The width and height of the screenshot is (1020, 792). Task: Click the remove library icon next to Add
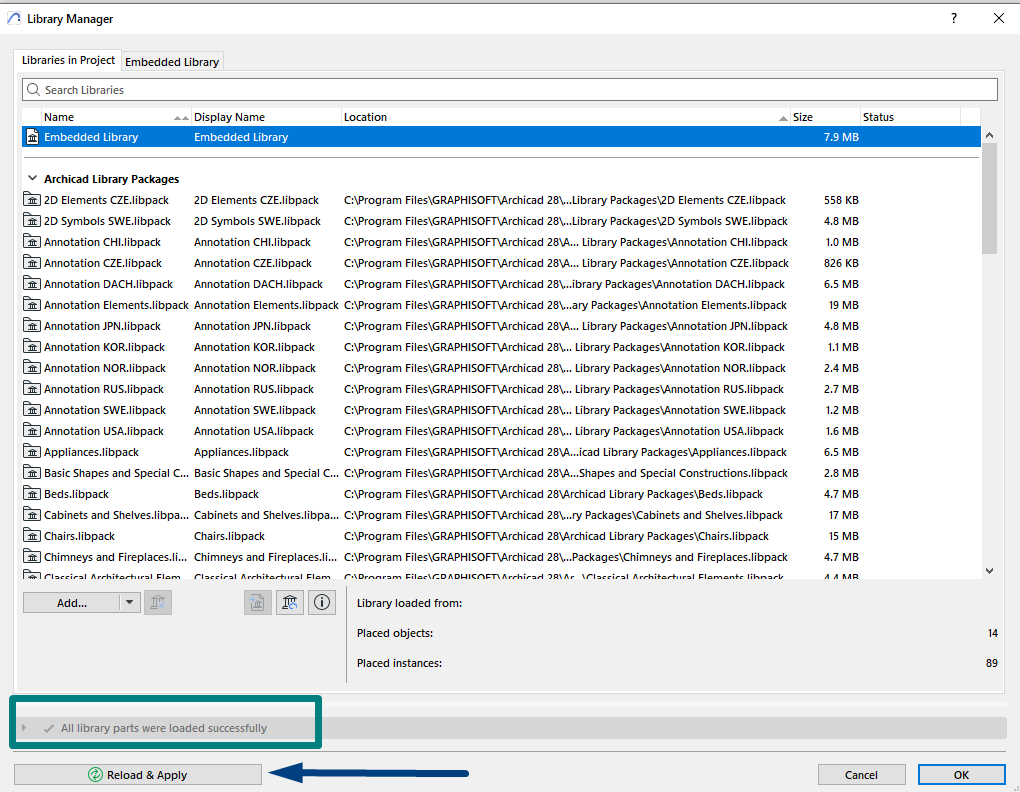click(x=157, y=603)
